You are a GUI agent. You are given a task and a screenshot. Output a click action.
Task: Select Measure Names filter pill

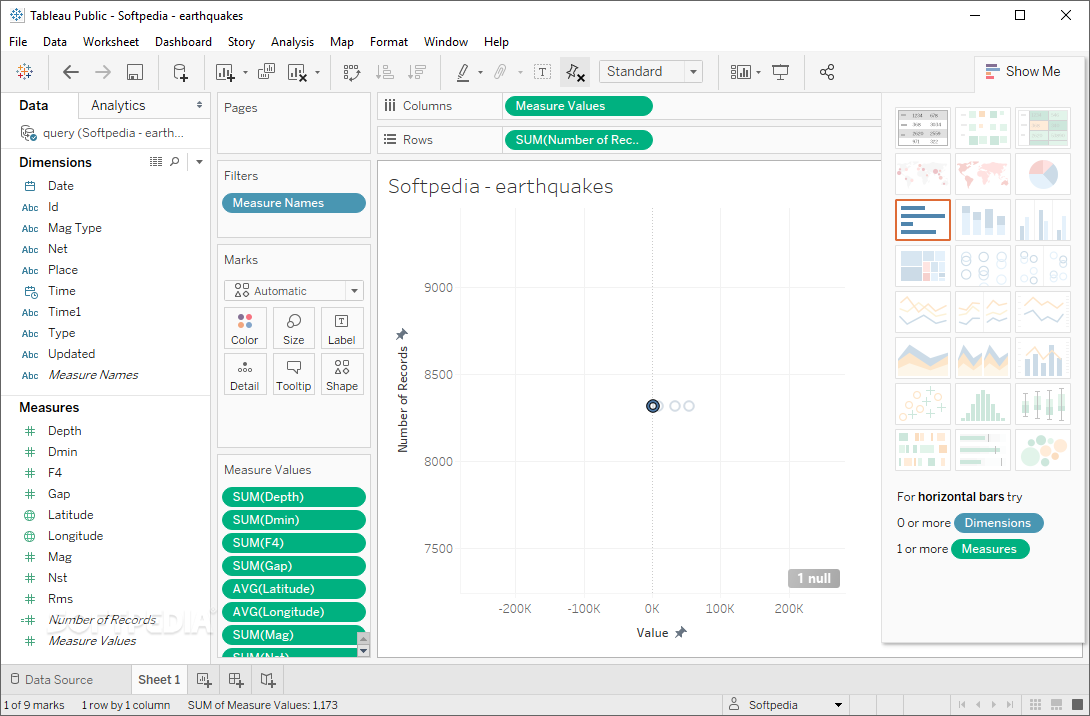pos(293,203)
